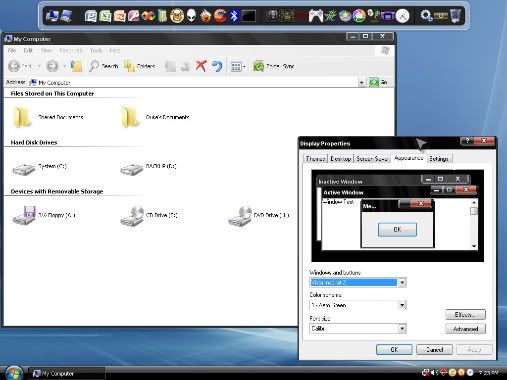The width and height of the screenshot is (507, 380).
Task: Select the user's Documents folder icon
Action: click(130, 117)
